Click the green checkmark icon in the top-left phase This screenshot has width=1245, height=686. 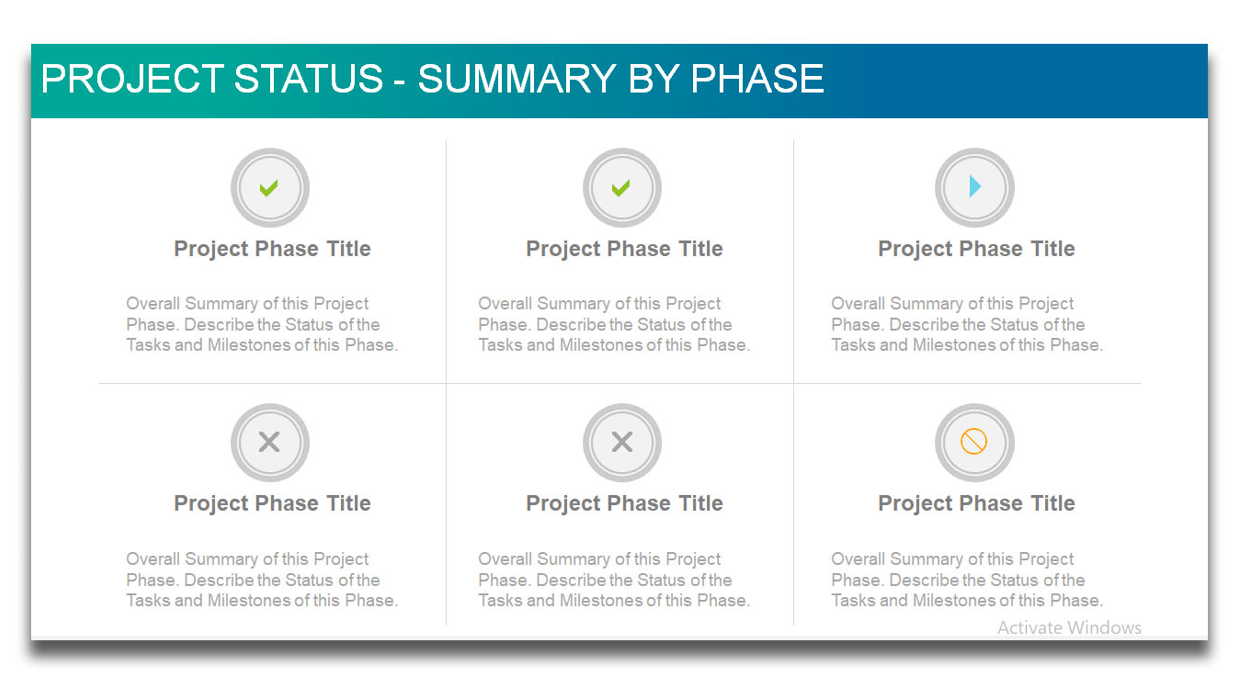[x=269, y=188]
